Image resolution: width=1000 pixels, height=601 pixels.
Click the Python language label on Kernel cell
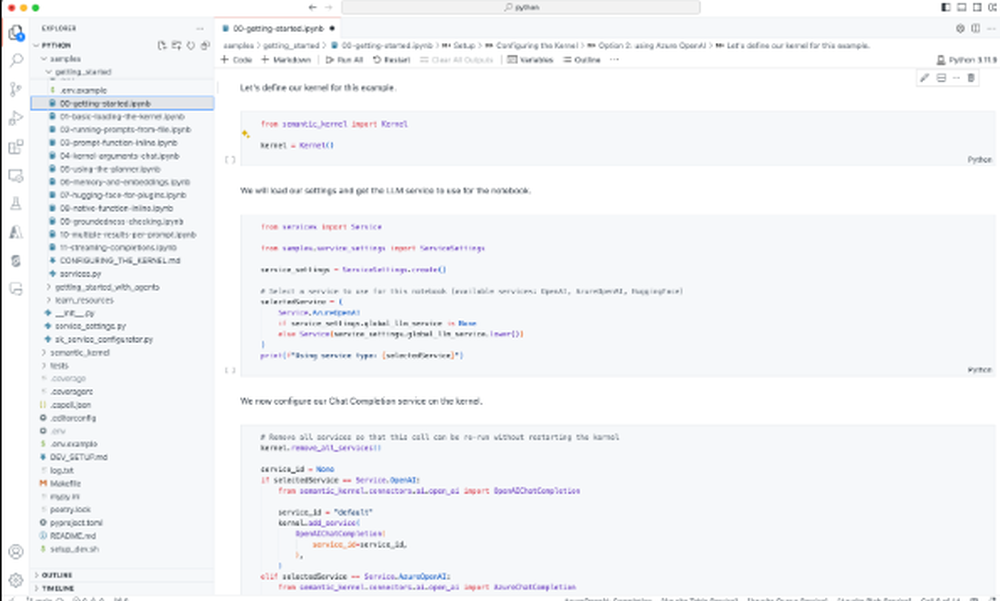tap(980, 160)
